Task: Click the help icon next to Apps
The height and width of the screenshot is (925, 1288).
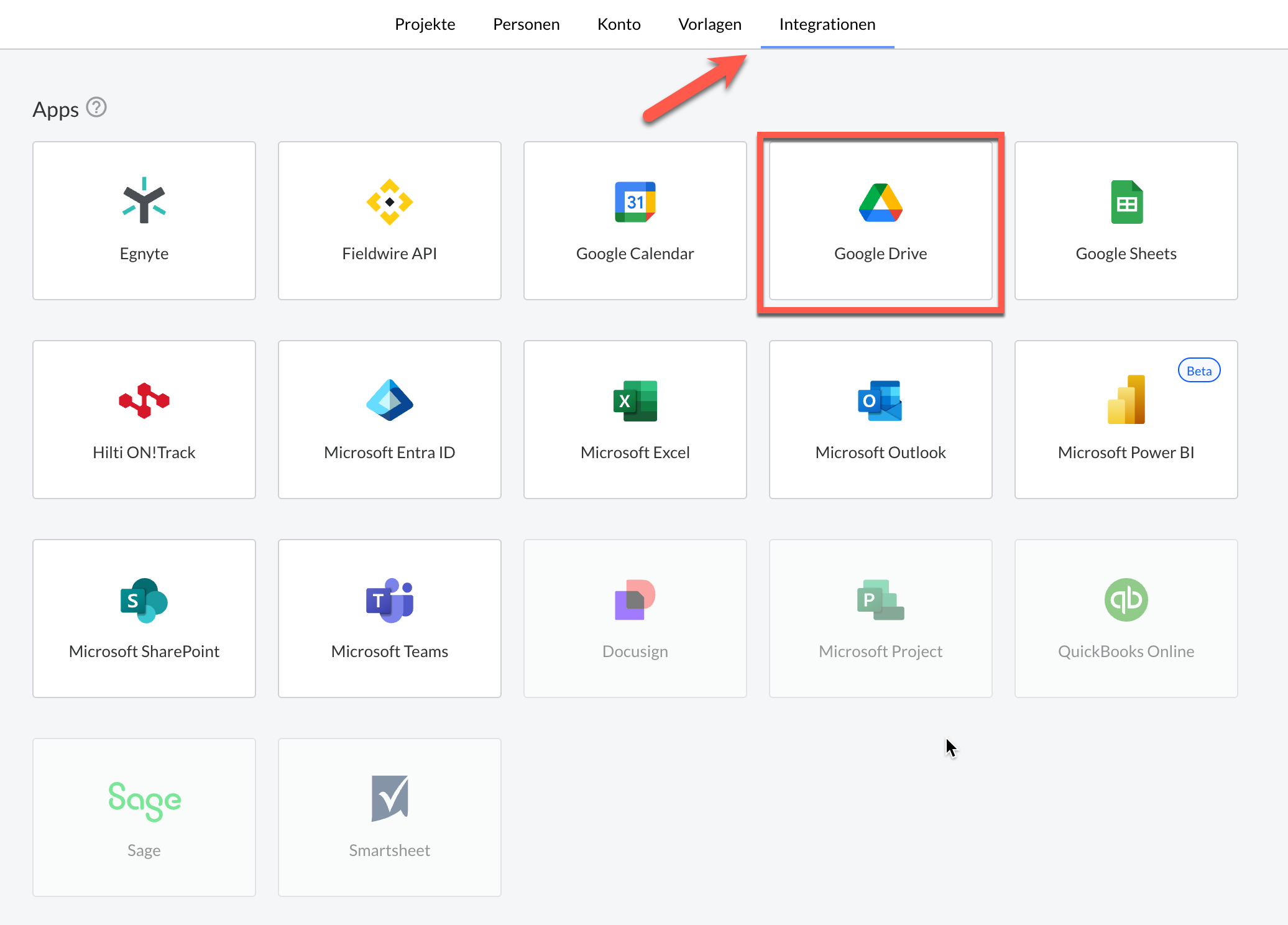Action: [96, 108]
